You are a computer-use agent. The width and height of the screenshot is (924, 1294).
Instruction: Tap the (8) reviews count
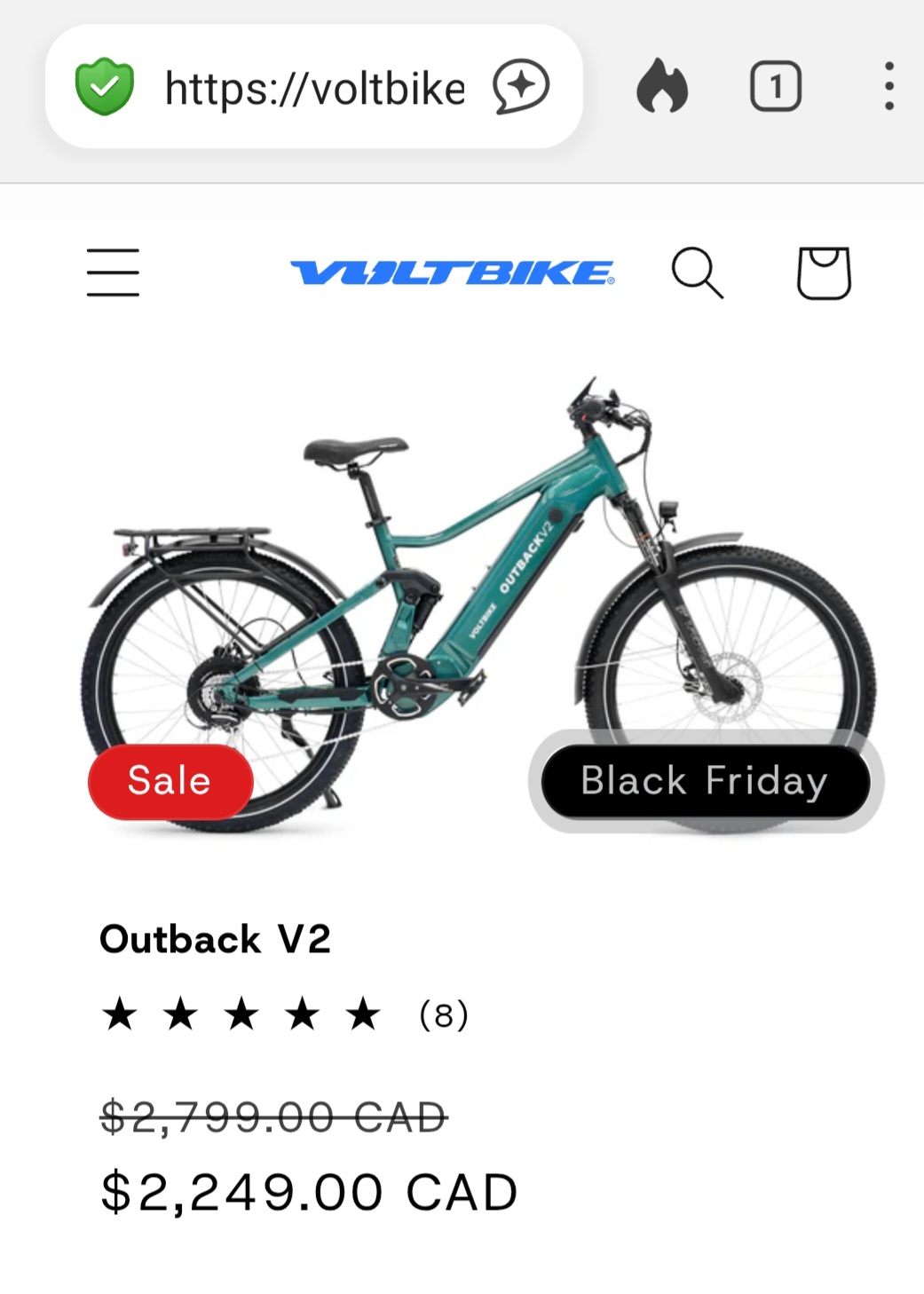click(x=444, y=1014)
